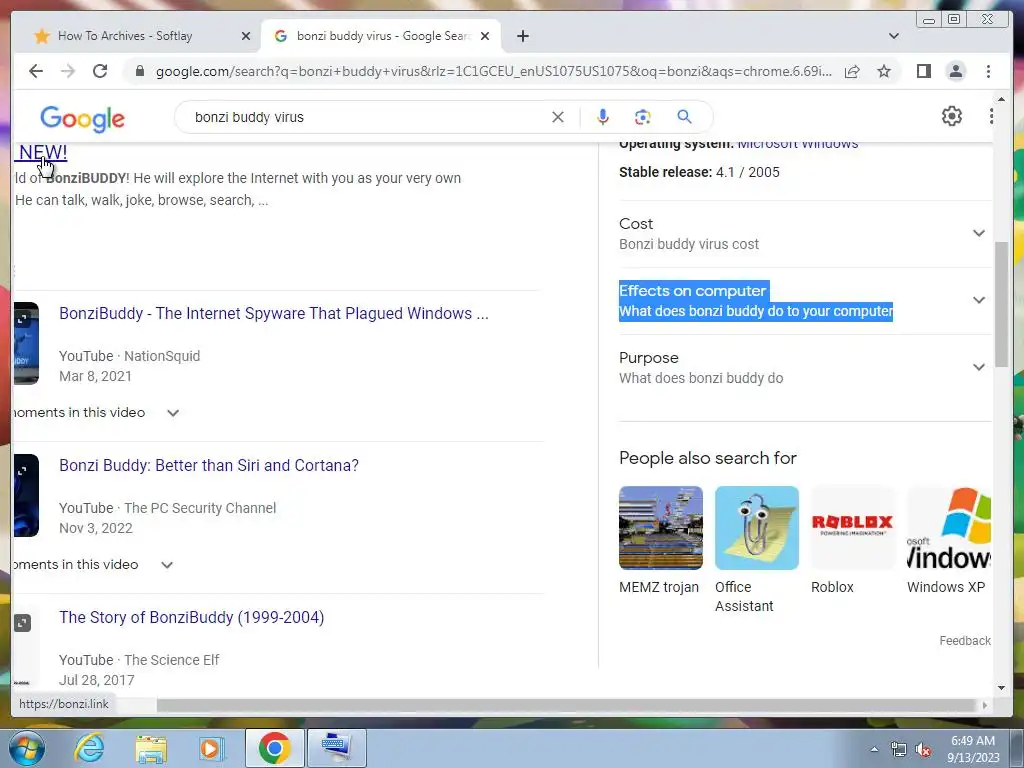Image resolution: width=1024 pixels, height=768 pixels.
Task: Clear the Google search box text
Action: [x=558, y=117]
